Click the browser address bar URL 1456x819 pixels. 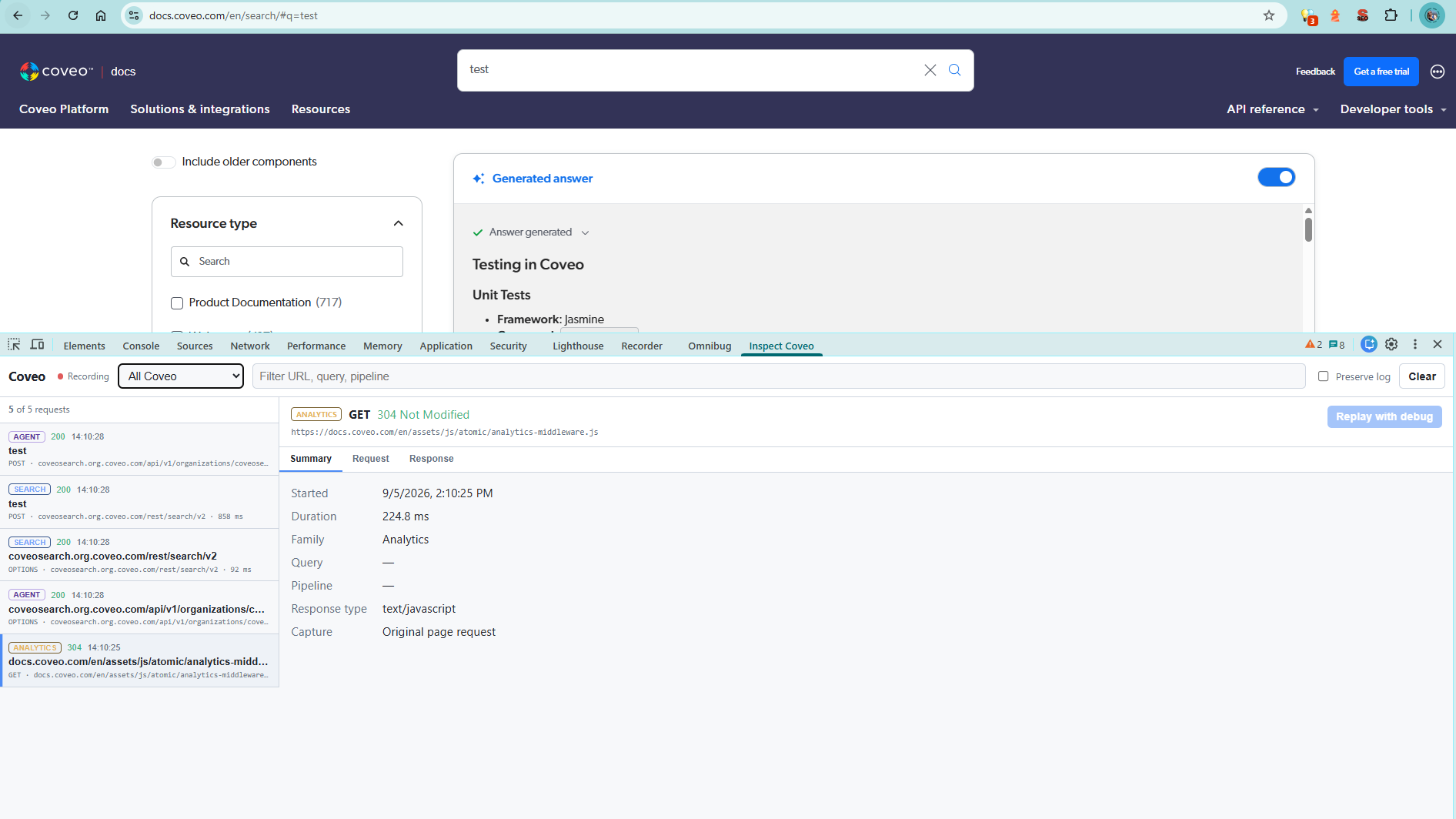point(233,15)
